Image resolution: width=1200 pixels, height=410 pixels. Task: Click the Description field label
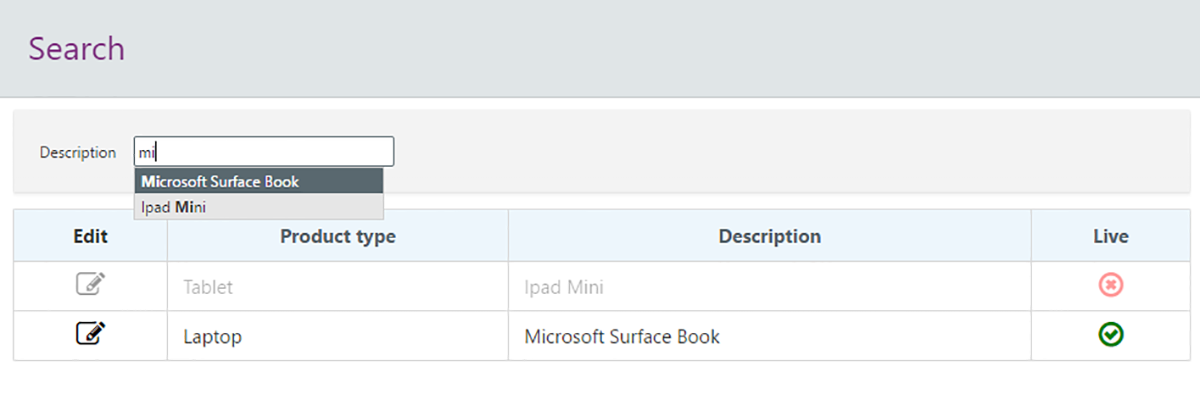coord(78,153)
